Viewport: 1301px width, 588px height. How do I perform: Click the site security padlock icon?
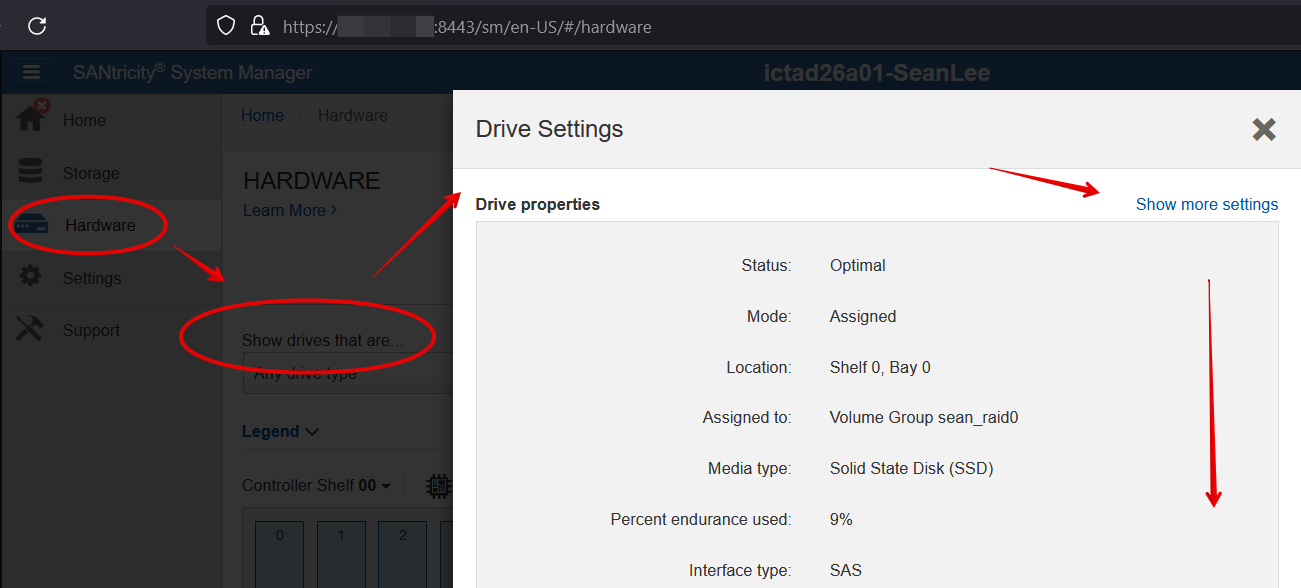coord(259,26)
